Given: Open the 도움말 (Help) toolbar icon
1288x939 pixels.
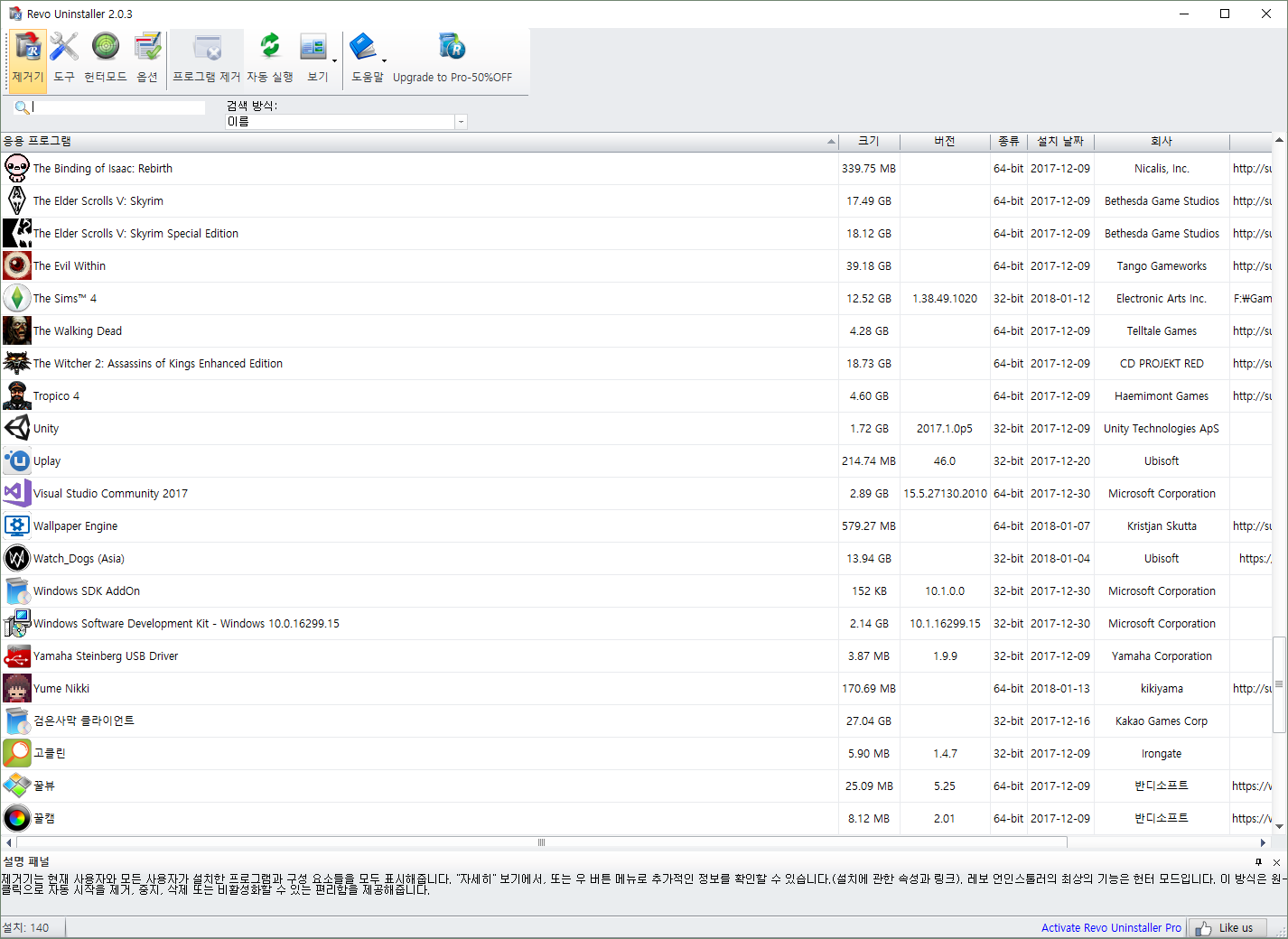Looking at the screenshot, I should (364, 59).
